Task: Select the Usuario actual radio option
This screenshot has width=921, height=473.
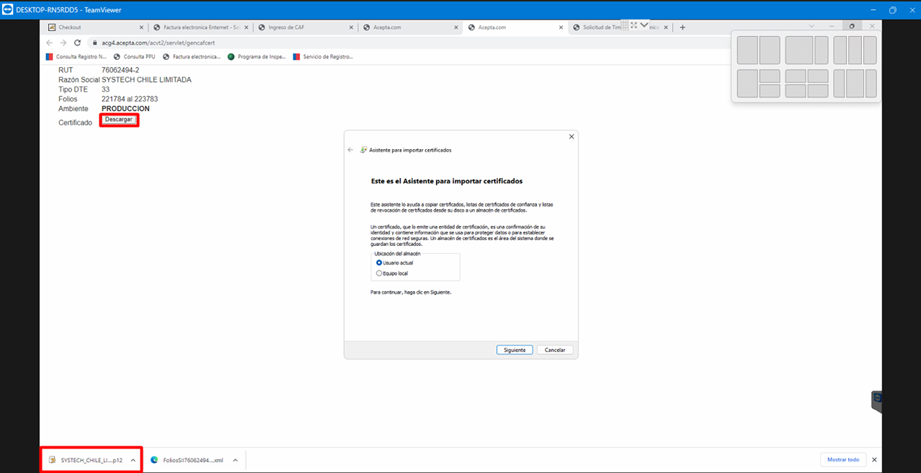Action: (379, 263)
